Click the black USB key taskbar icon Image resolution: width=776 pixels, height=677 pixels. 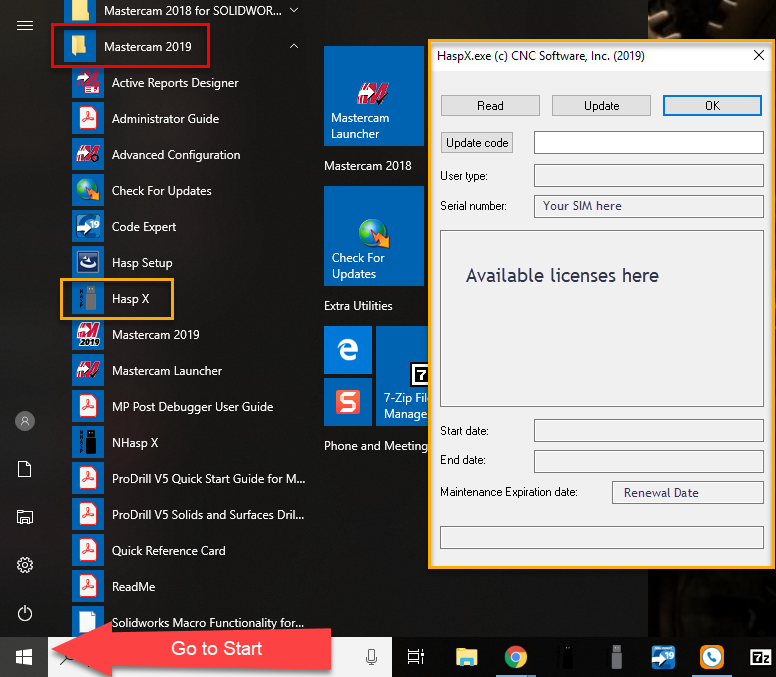(x=567, y=657)
